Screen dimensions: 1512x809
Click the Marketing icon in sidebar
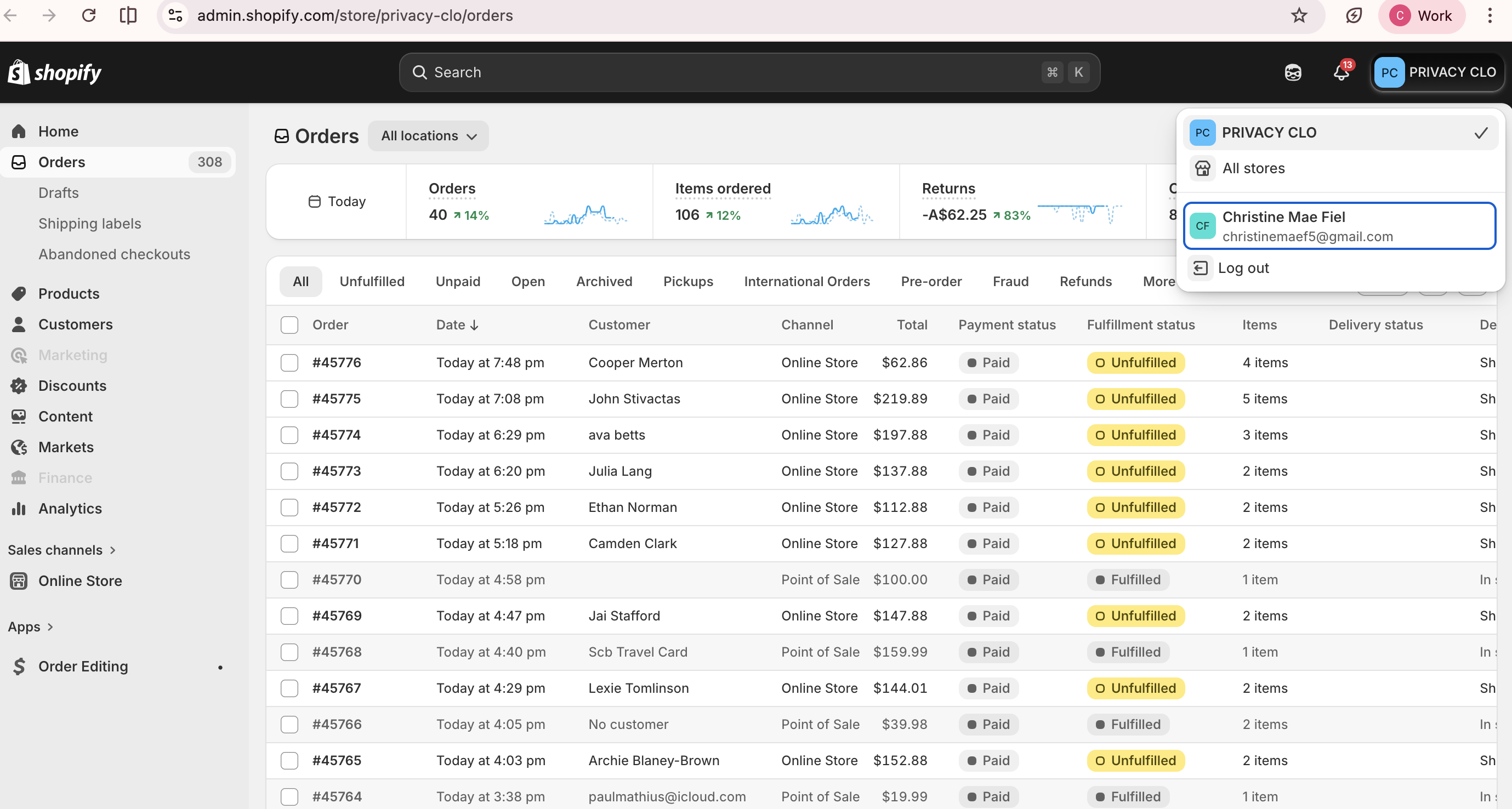point(19,355)
